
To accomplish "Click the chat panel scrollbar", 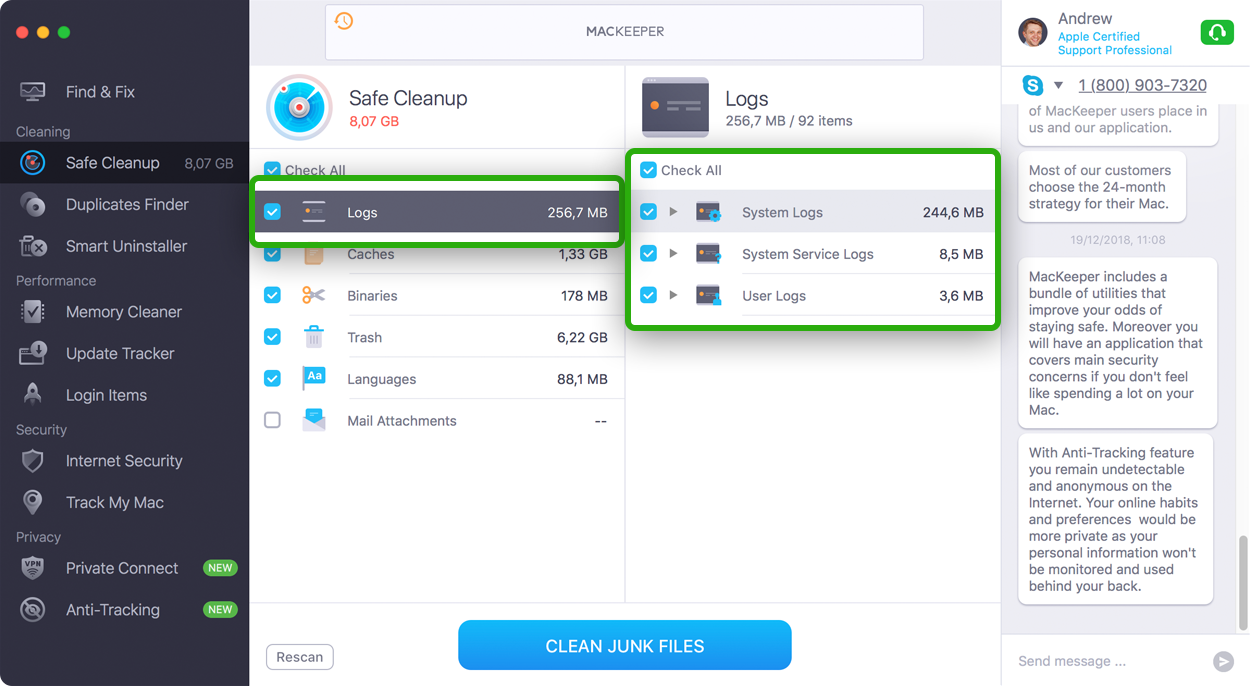I will (1244, 583).
